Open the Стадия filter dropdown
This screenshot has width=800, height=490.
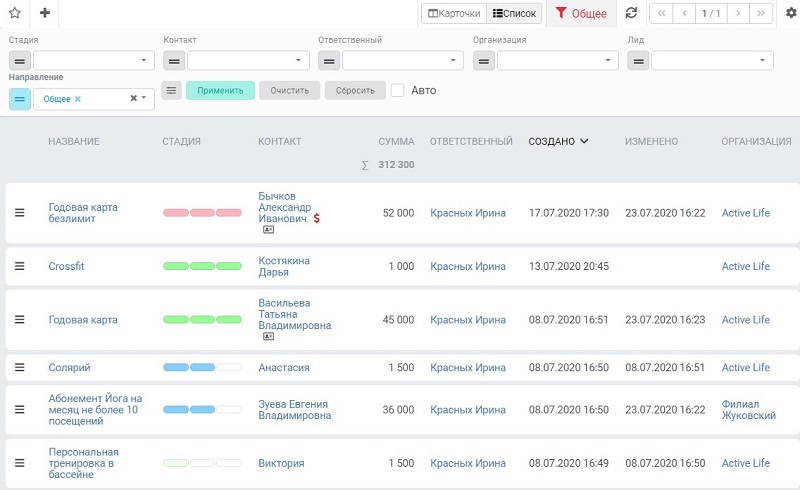[x=94, y=61]
